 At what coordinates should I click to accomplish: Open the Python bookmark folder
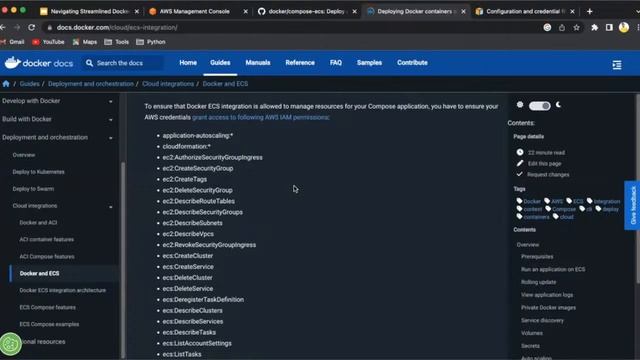[x=151, y=42]
